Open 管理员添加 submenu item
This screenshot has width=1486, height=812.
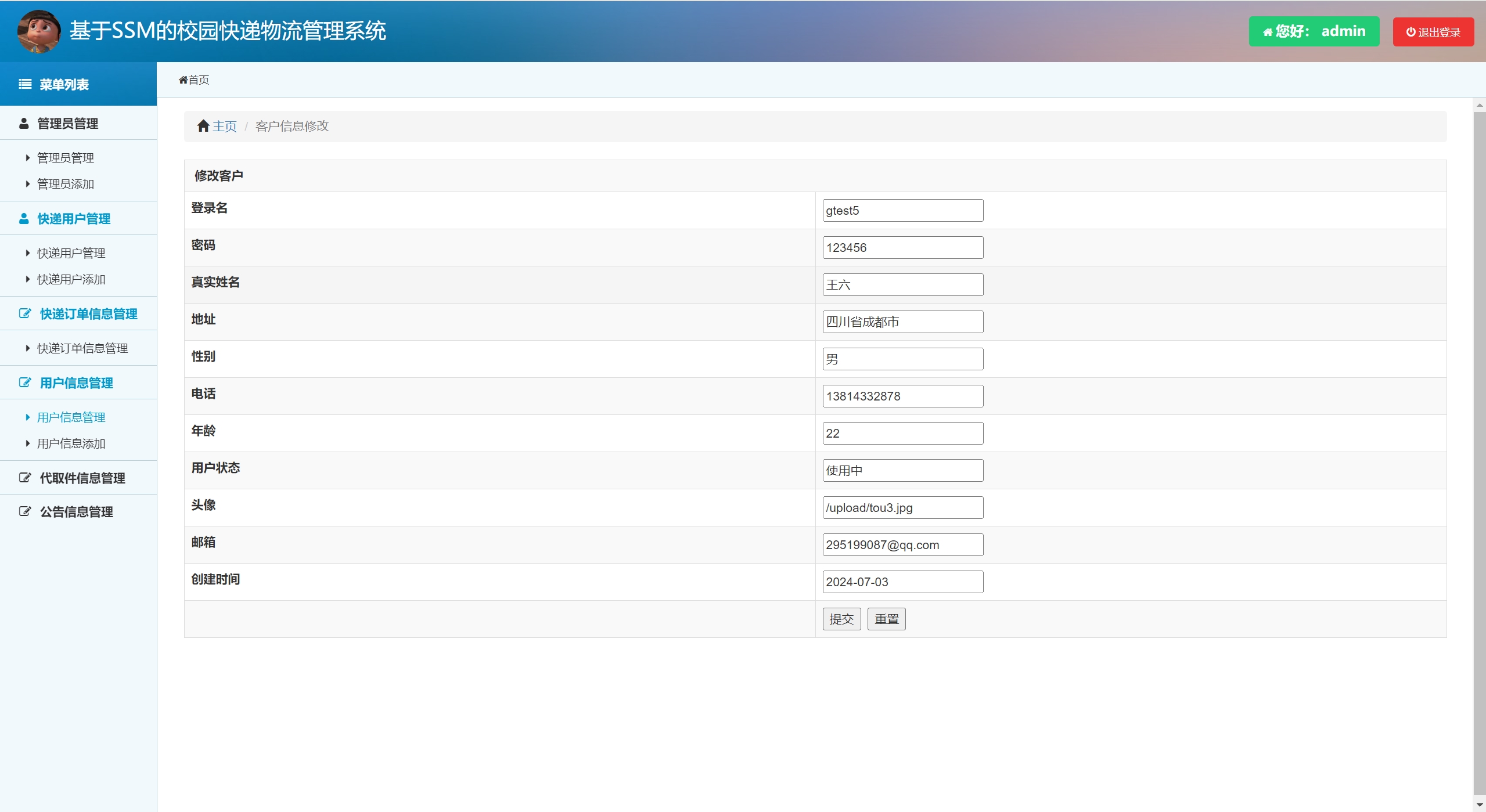[x=65, y=185]
